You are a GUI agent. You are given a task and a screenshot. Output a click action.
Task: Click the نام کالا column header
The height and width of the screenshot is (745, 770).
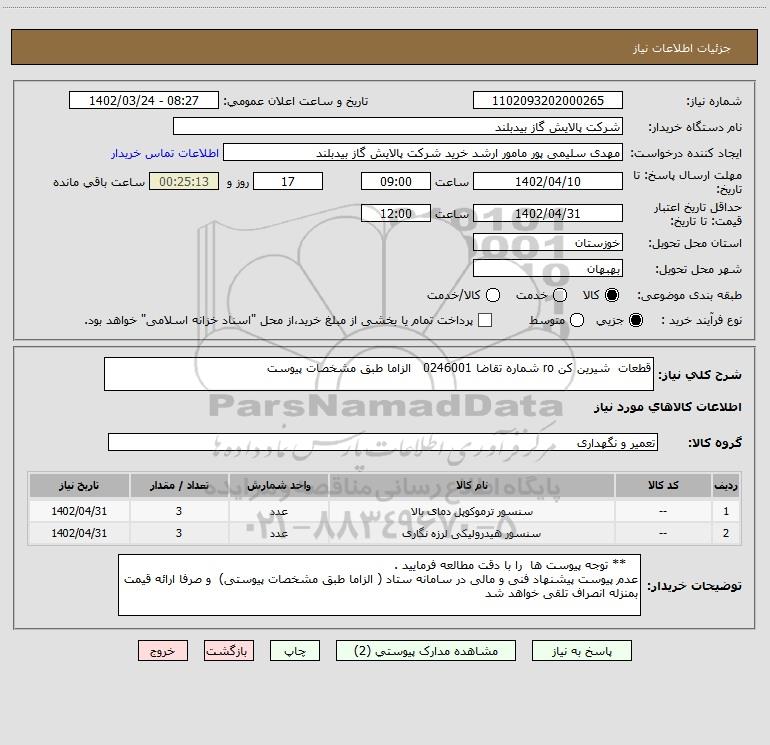tap(471, 485)
